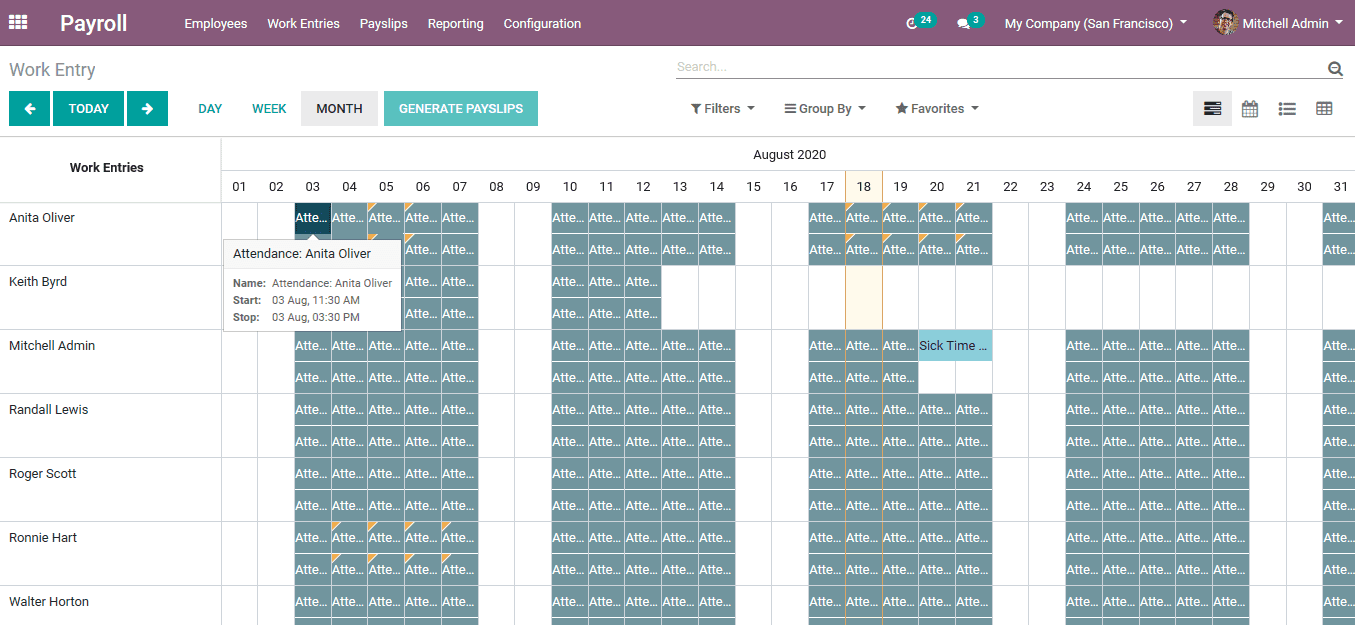Click the Walter Horton row label

click(x=49, y=602)
